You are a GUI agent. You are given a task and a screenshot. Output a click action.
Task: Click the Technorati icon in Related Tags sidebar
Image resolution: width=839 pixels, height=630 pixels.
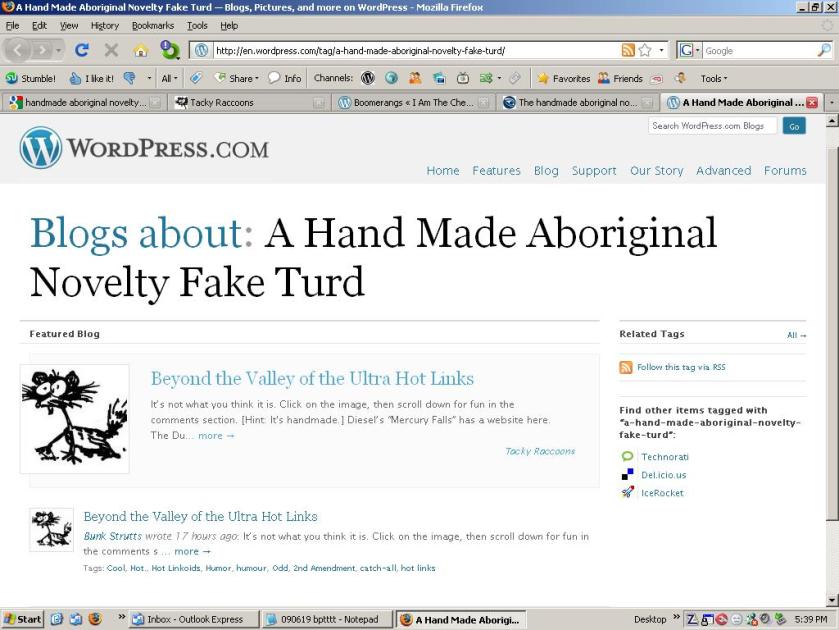click(627, 456)
